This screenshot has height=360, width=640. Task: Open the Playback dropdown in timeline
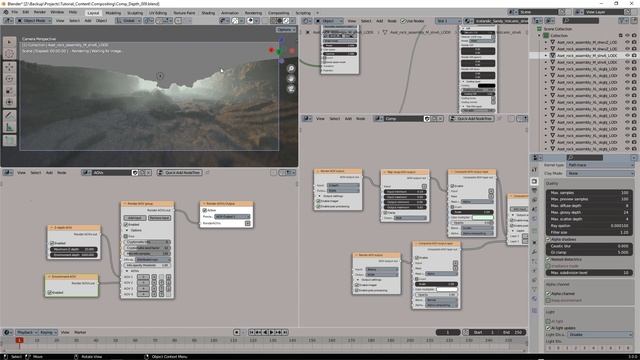[x=27, y=332]
